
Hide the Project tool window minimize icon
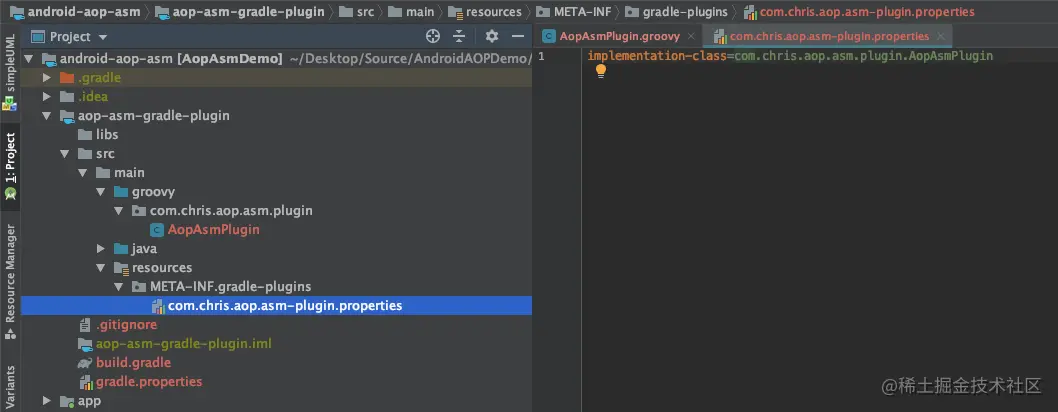pos(518,36)
